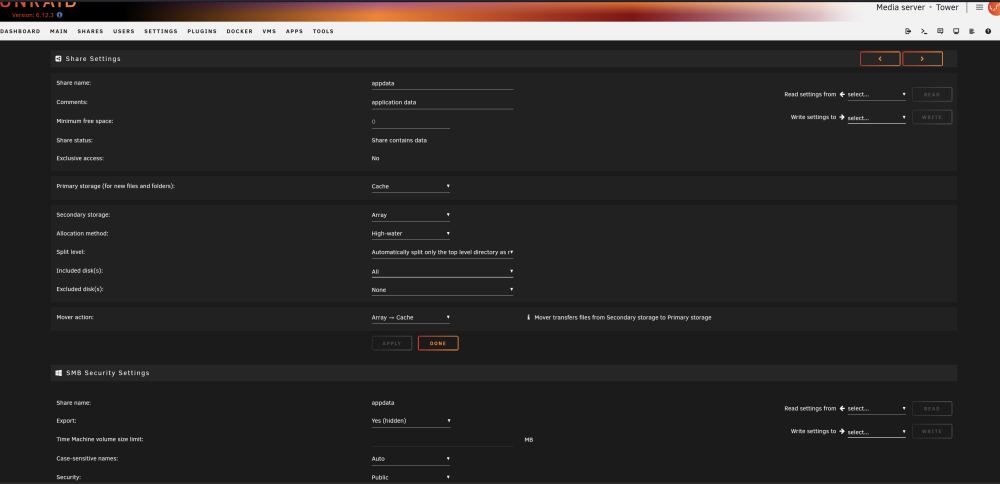Open the feedback speech-bubble icon
Screen dimensions: 1000x484
[x=940, y=31]
